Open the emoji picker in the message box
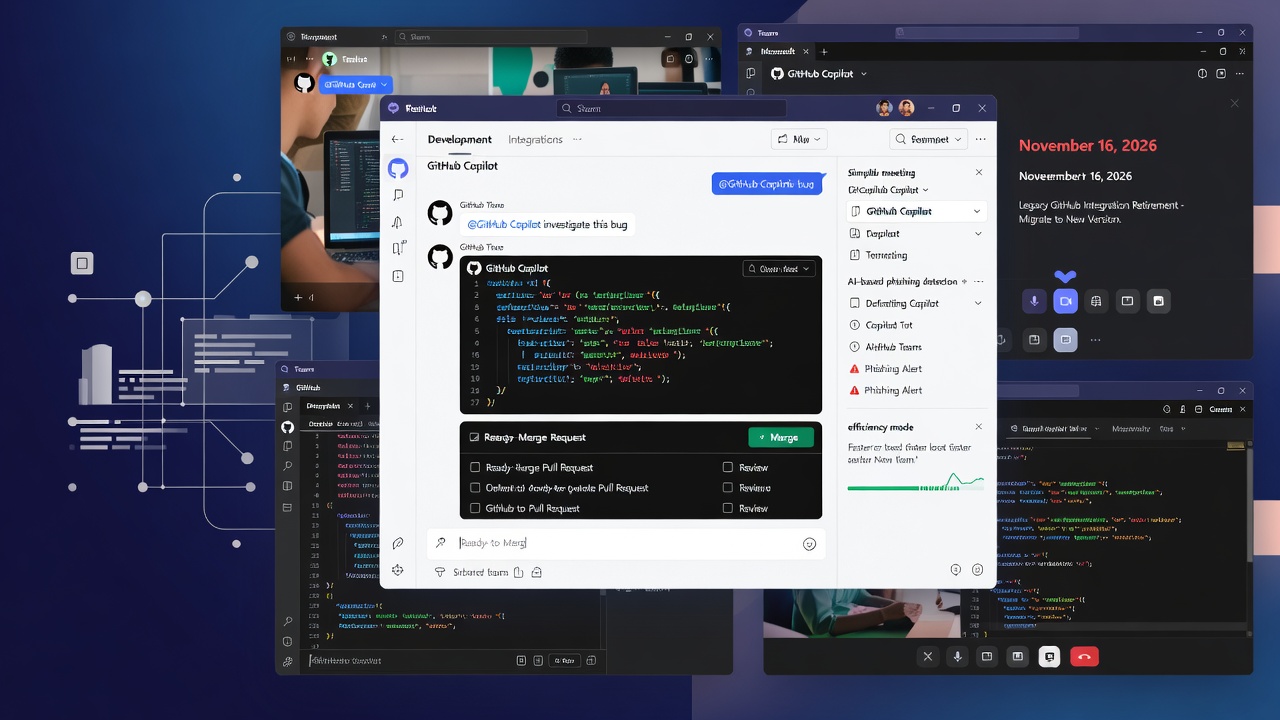 pyautogui.click(x=810, y=544)
